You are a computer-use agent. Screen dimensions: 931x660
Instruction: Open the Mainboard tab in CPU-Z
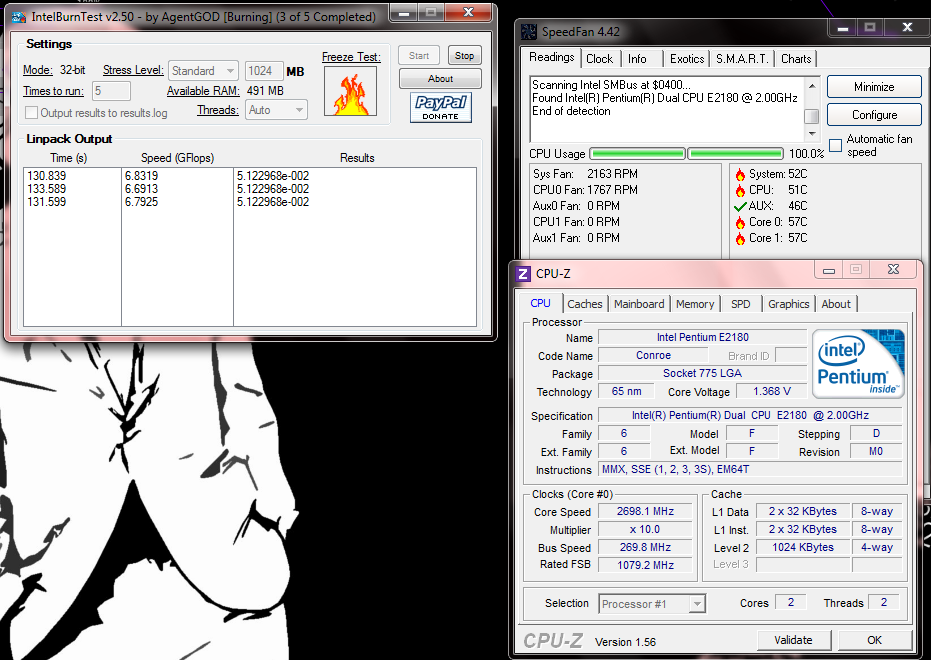[639, 304]
